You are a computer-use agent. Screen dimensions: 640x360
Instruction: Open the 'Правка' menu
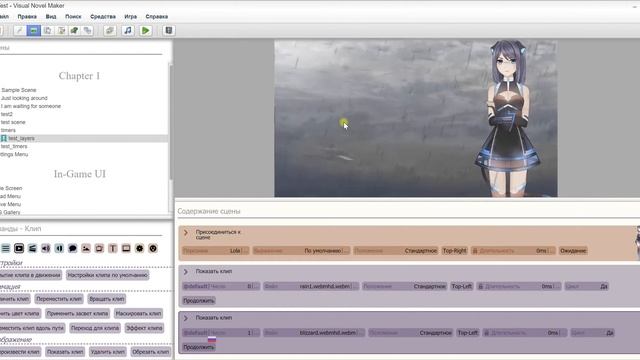click(x=27, y=17)
